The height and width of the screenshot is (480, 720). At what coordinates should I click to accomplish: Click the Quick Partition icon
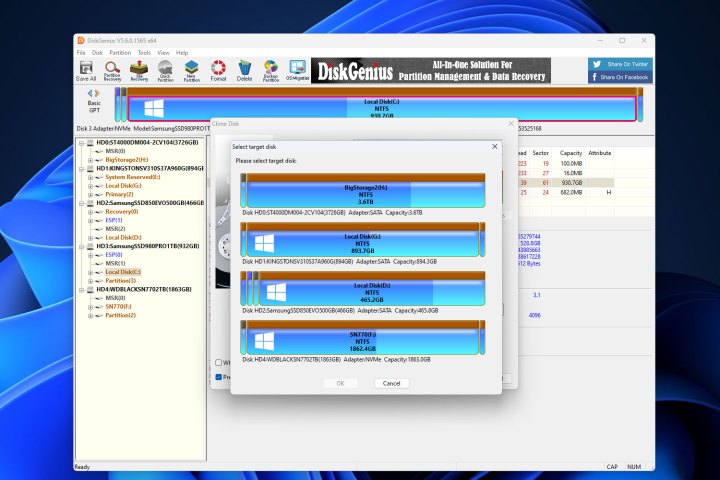coord(165,70)
